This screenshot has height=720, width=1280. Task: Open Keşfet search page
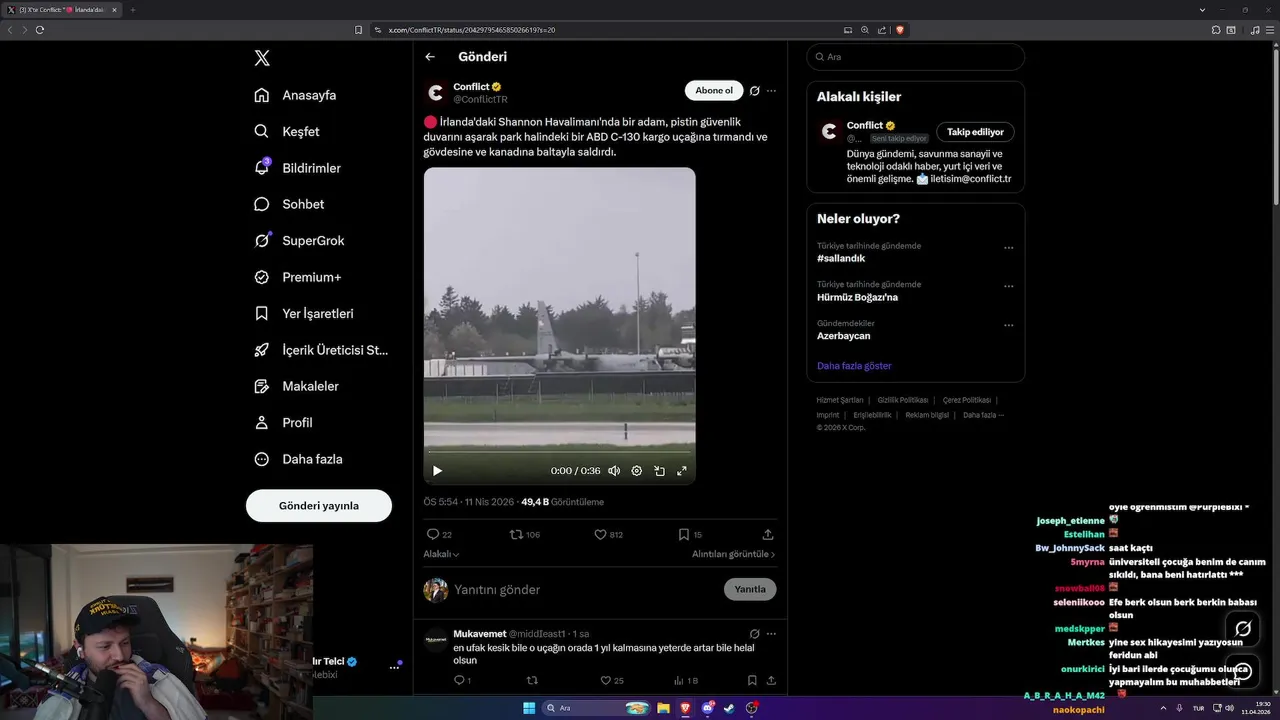tap(287, 131)
